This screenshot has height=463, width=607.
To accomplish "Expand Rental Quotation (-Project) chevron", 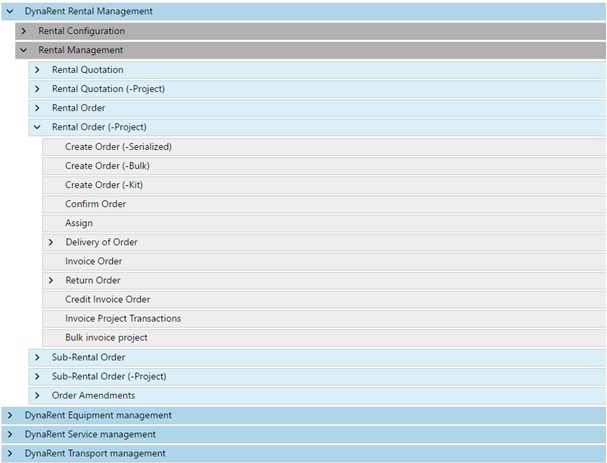I will click(x=37, y=89).
